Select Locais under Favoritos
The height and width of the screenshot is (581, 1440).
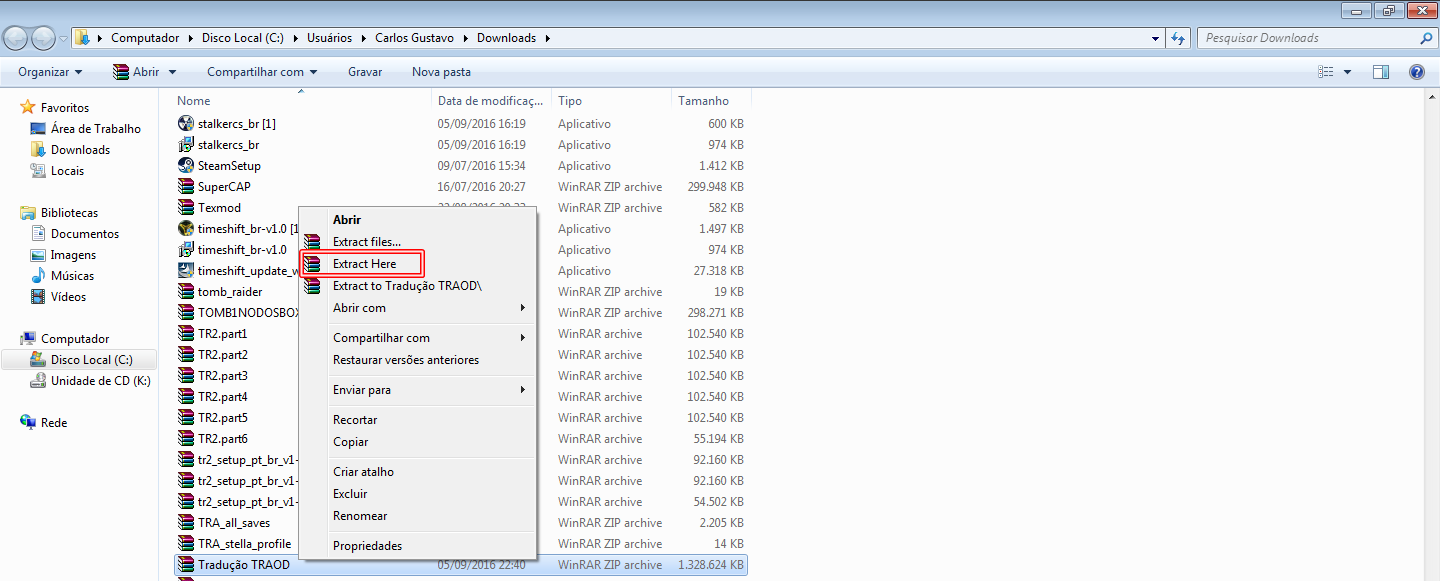(x=68, y=170)
